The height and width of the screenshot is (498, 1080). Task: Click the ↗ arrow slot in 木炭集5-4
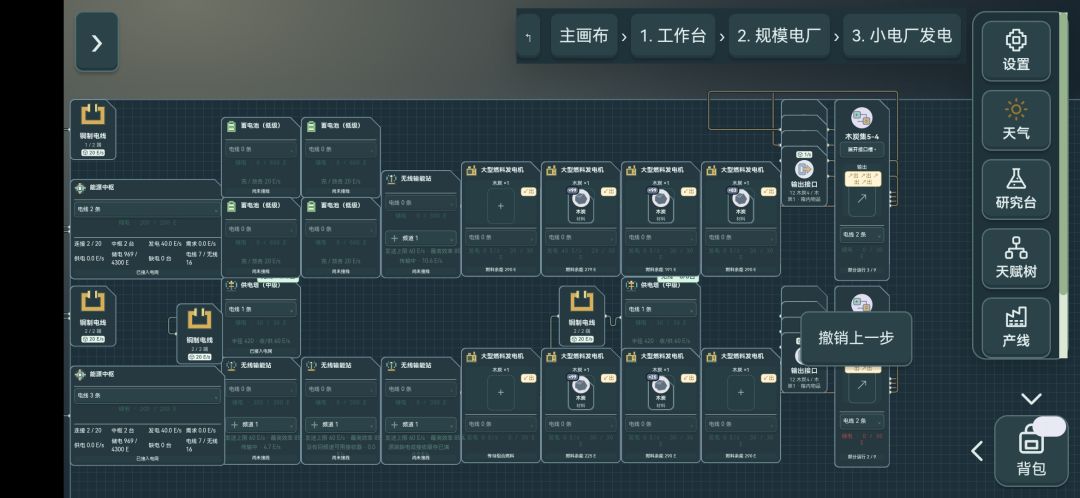click(861, 200)
